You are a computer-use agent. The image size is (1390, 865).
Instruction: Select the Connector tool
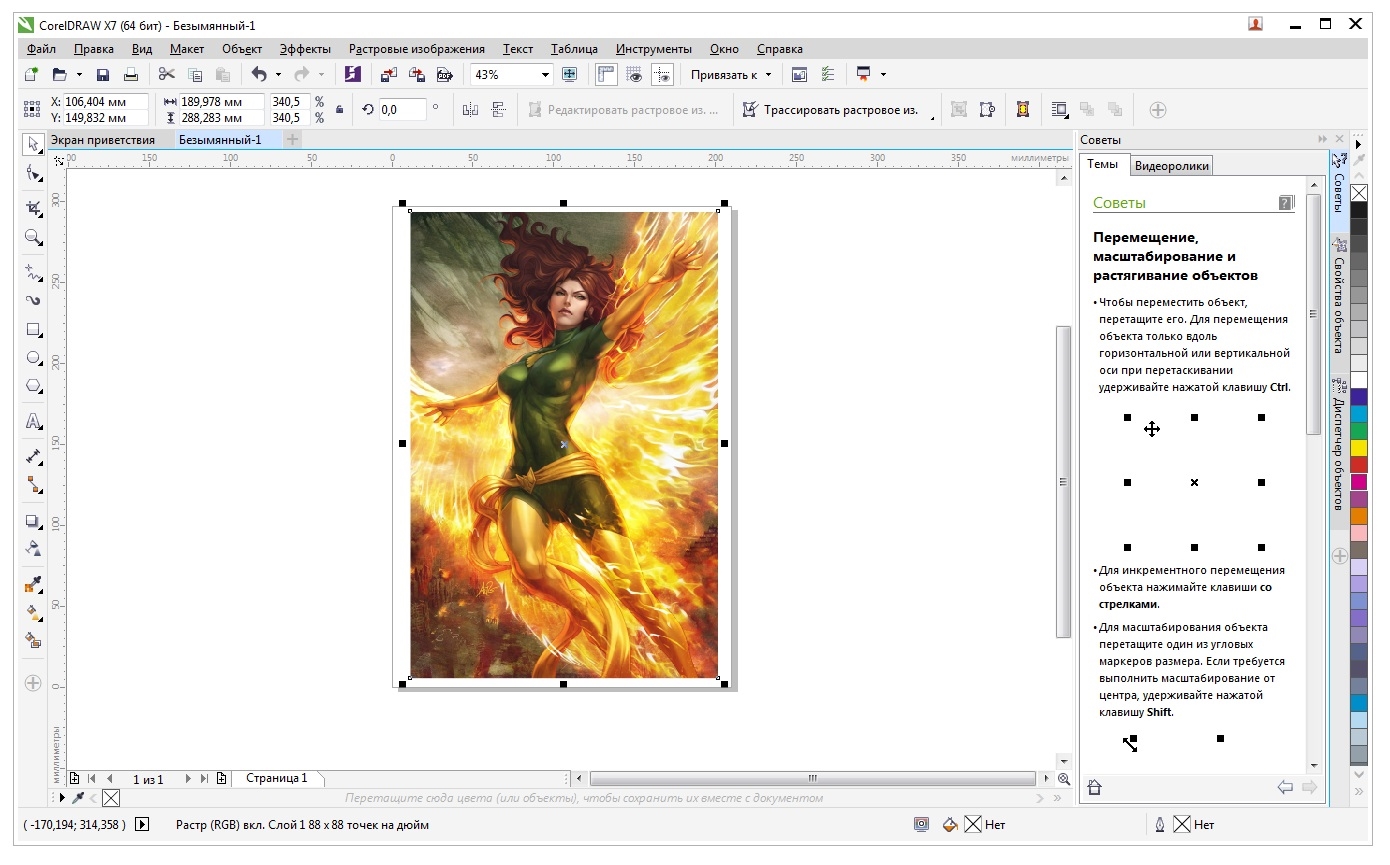click(x=33, y=484)
